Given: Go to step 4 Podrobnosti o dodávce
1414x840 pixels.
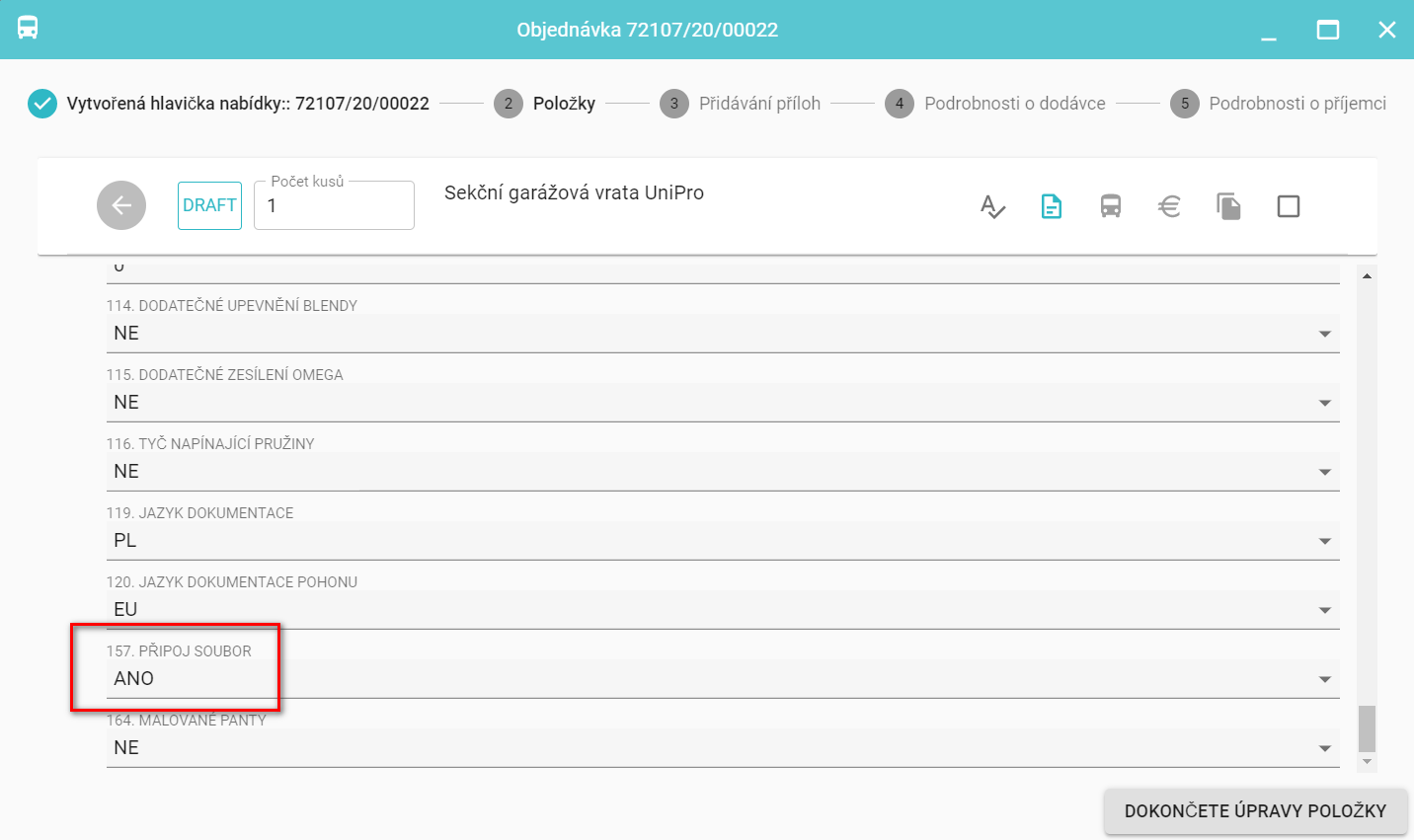Looking at the screenshot, I should click(996, 104).
